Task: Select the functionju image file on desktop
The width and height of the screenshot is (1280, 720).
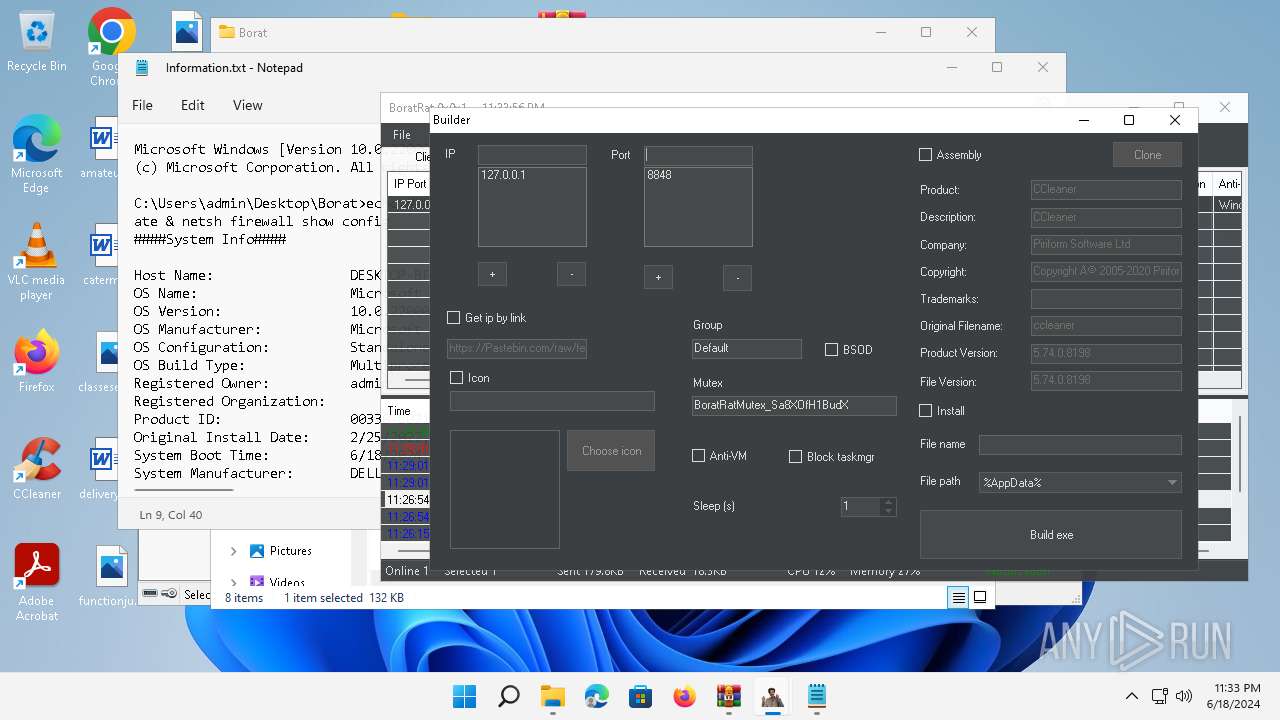Action: (x=110, y=577)
